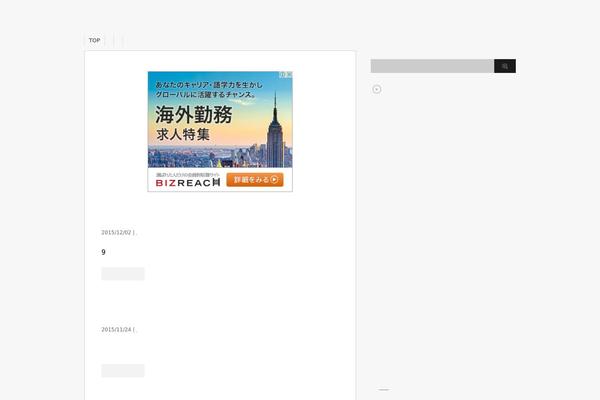The image size is (600, 400).
Task: Click the BIZREACH logo in the ad
Action: click(188, 183)
